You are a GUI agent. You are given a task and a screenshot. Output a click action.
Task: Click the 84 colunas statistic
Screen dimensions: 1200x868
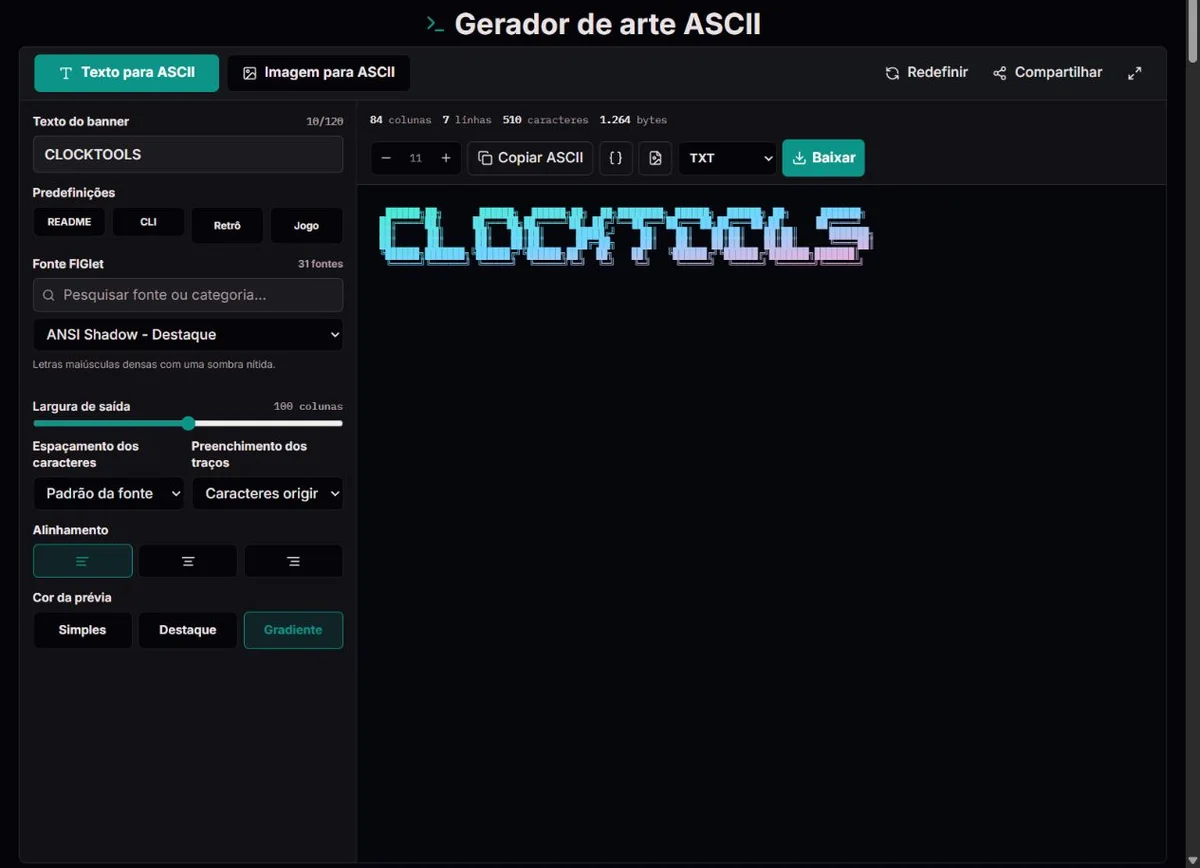click(400, 120)
